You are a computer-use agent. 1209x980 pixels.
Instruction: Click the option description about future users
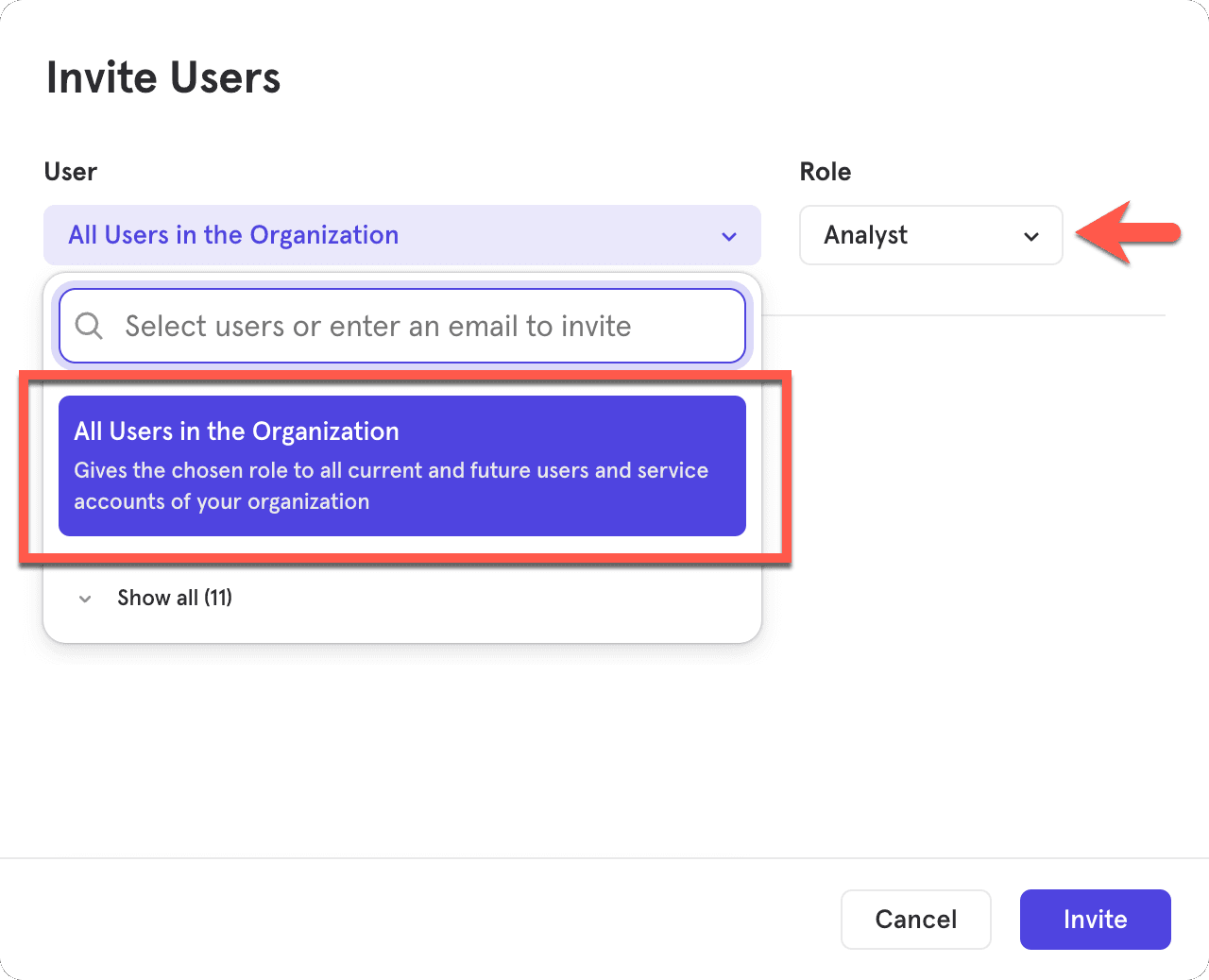click(390, 485)
